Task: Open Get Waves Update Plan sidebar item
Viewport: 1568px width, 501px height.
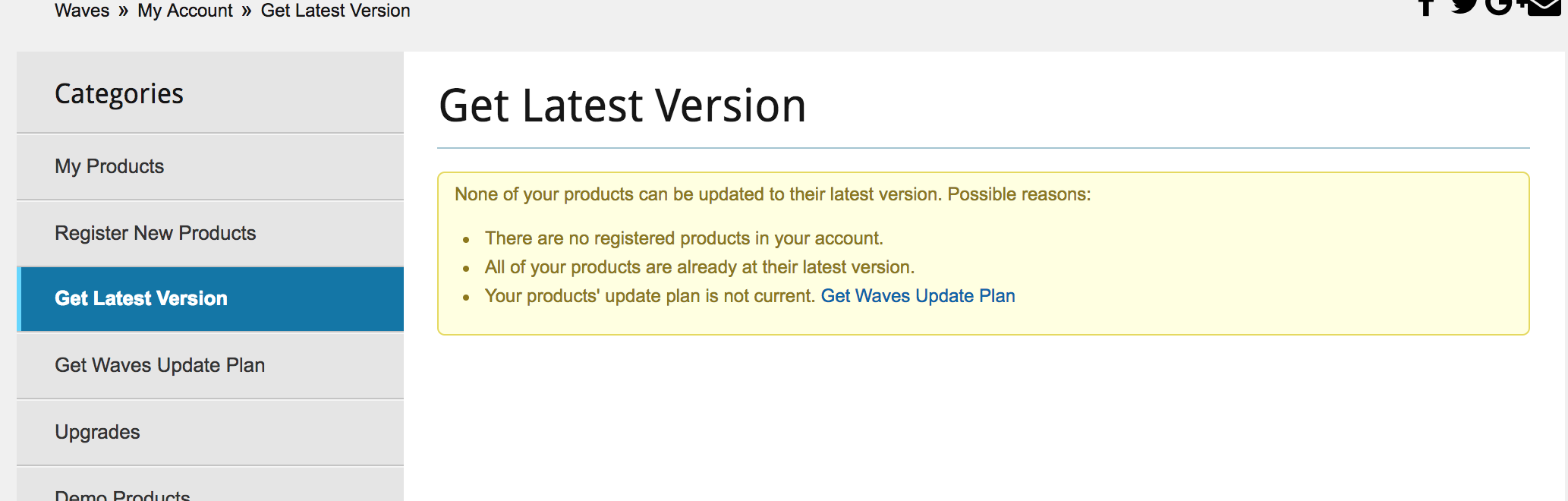Action: (x=160, y=365)
